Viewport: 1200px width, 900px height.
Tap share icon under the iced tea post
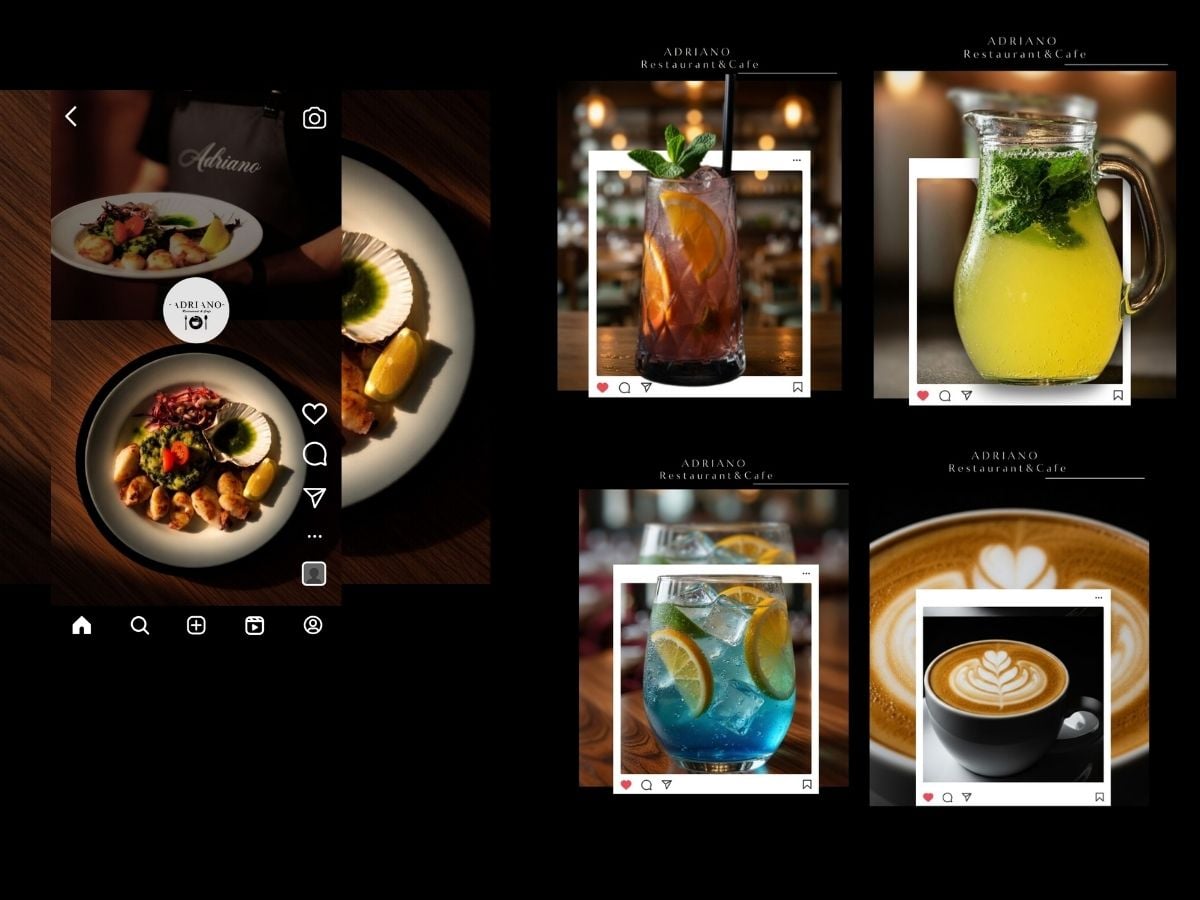646,387
